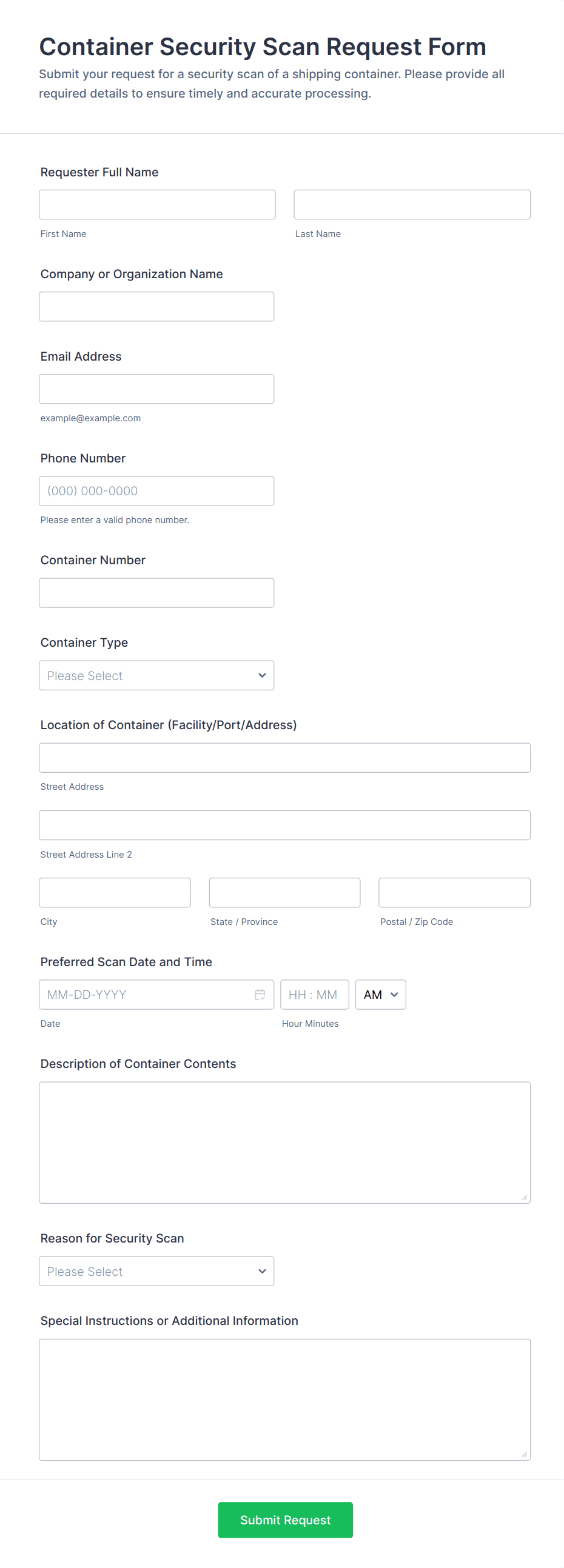The height and width of the screenshot is (1568, 564).
Task: Click the Hour Minutes time field
Action: tap(314, 994)
